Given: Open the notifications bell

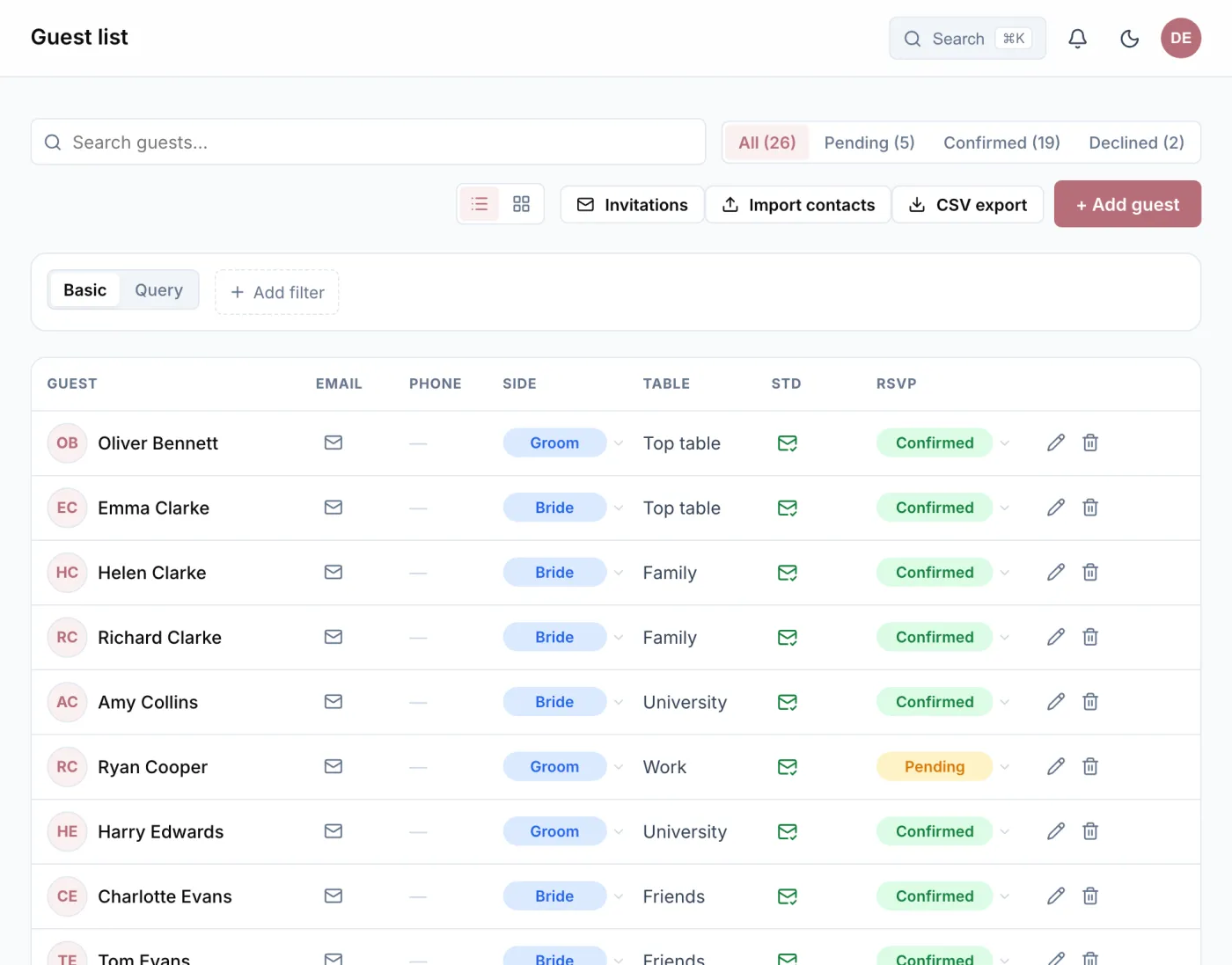Looking at the screenshot, I should point(1077,39).
